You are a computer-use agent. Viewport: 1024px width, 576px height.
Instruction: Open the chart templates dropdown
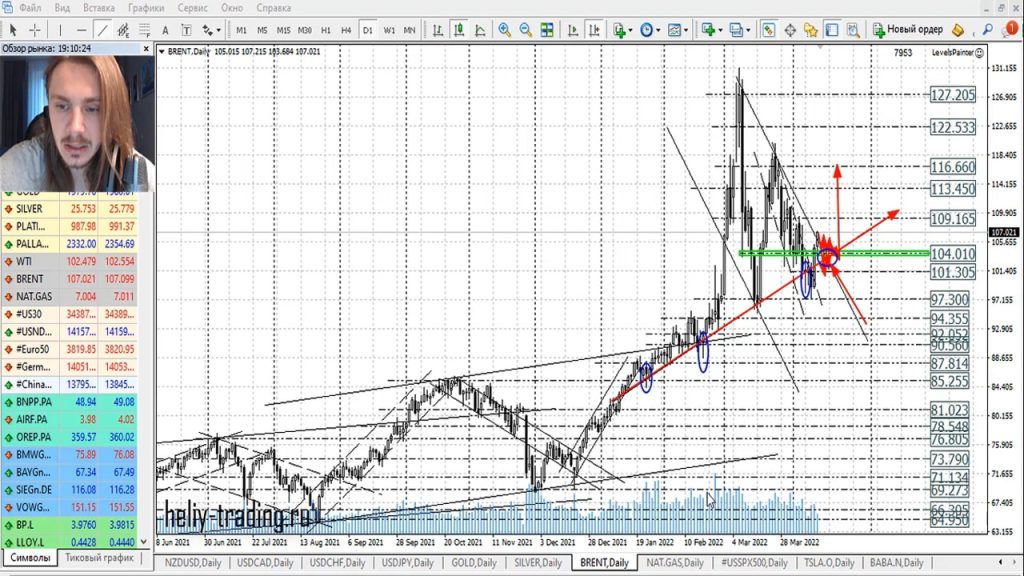(686, 30)
